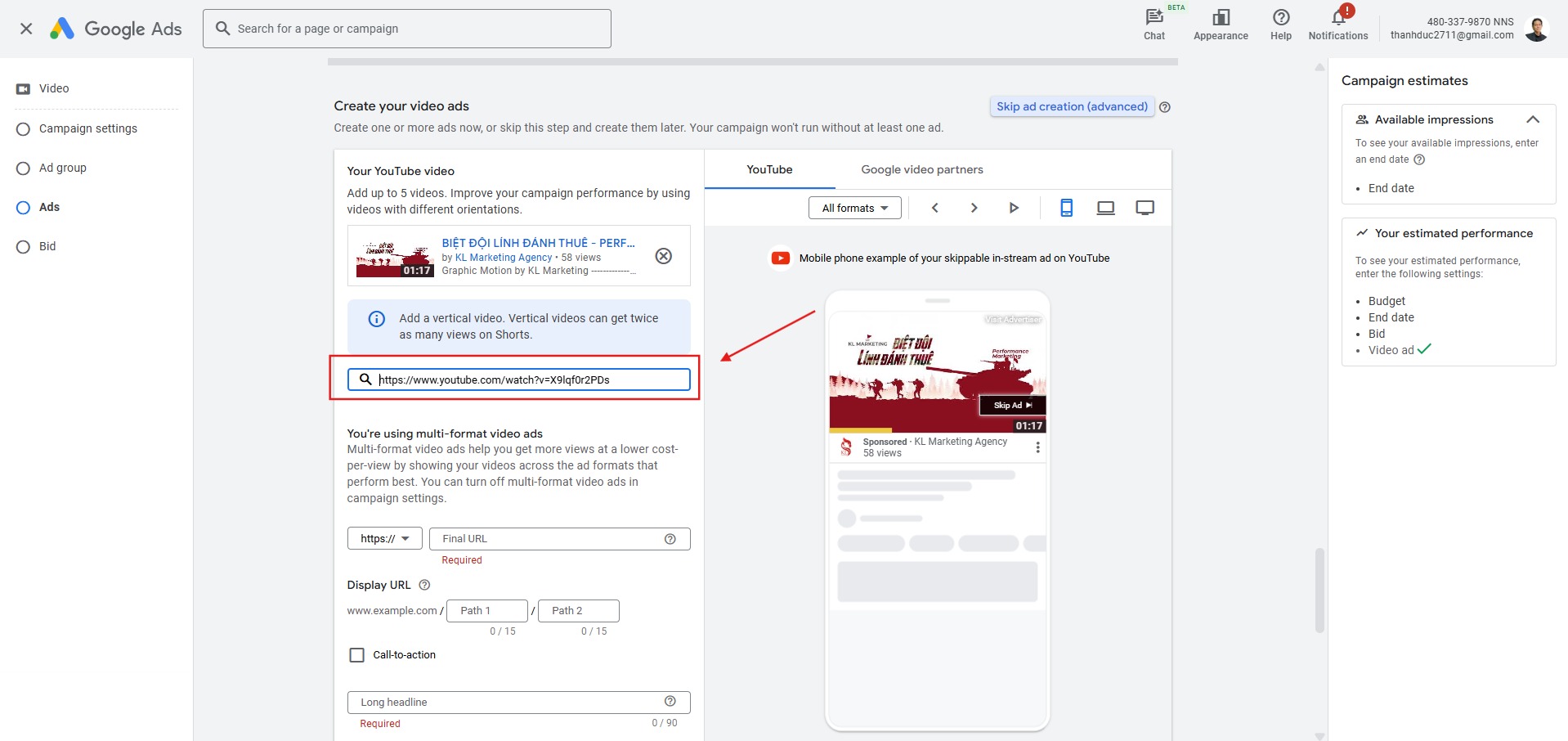
Task: Play the ad preview
Action: point(1014,208)
